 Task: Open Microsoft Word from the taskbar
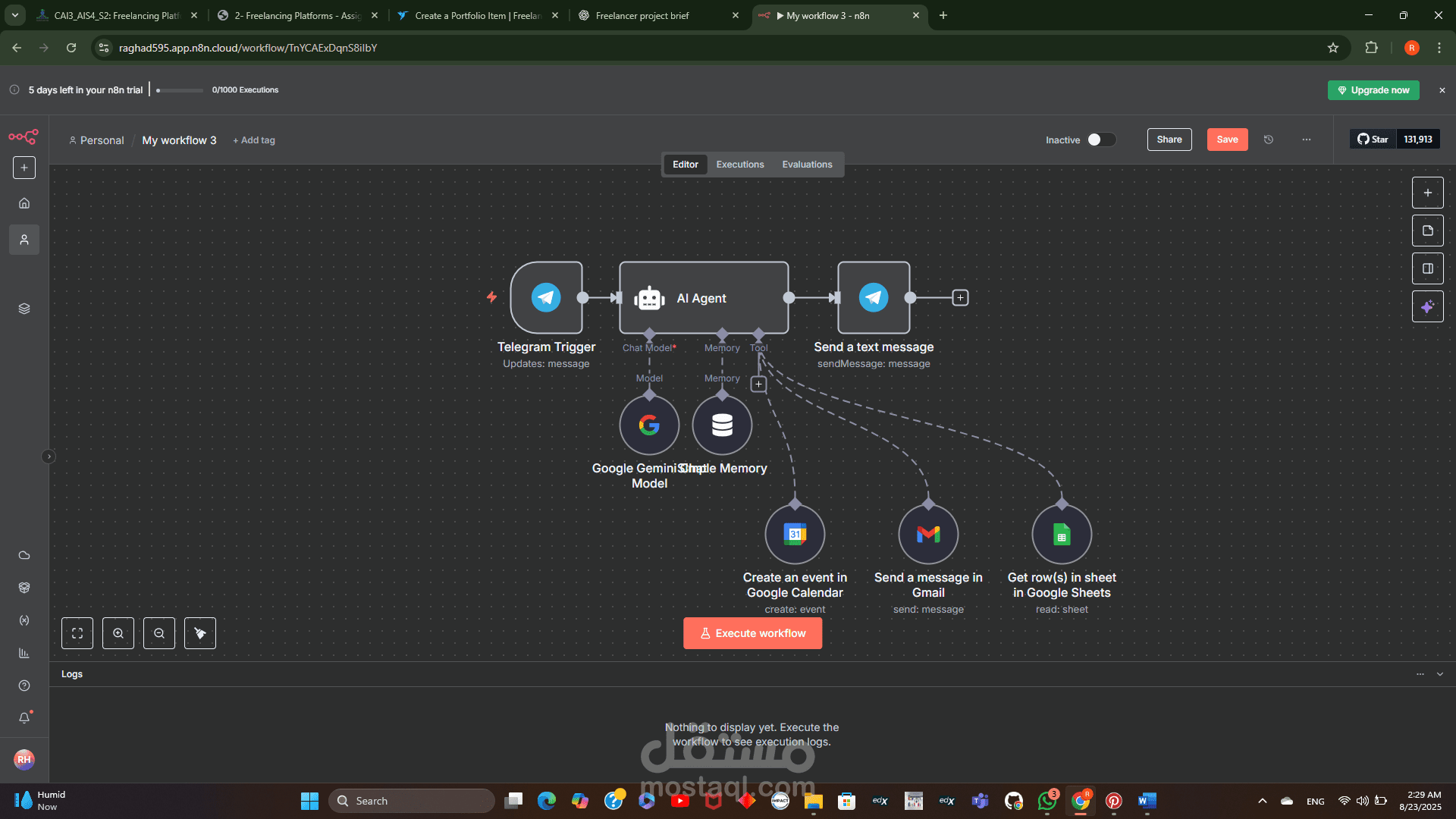[x=1147, y=801]
